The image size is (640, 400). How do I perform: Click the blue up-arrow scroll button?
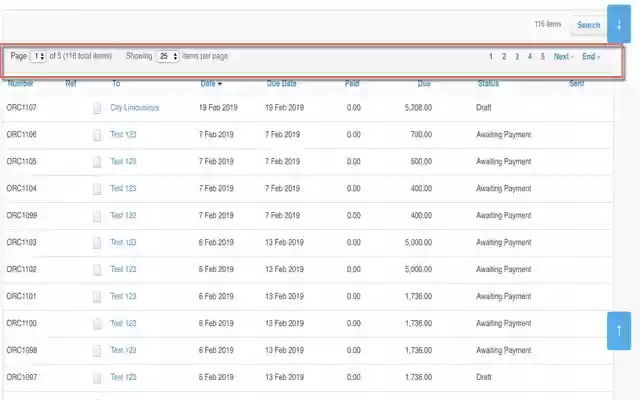619,331
